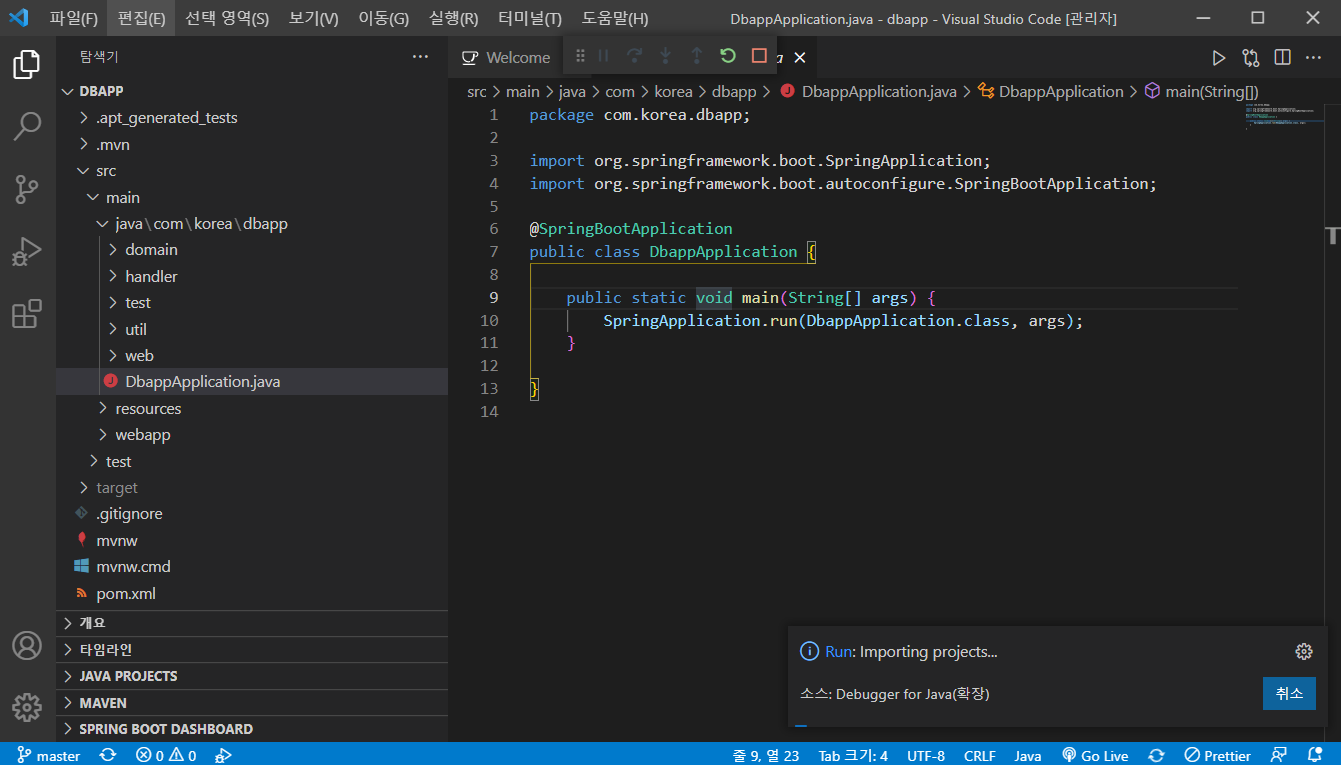
Task: Open notification settings gear icon
Action: [x=1304, y=652]
